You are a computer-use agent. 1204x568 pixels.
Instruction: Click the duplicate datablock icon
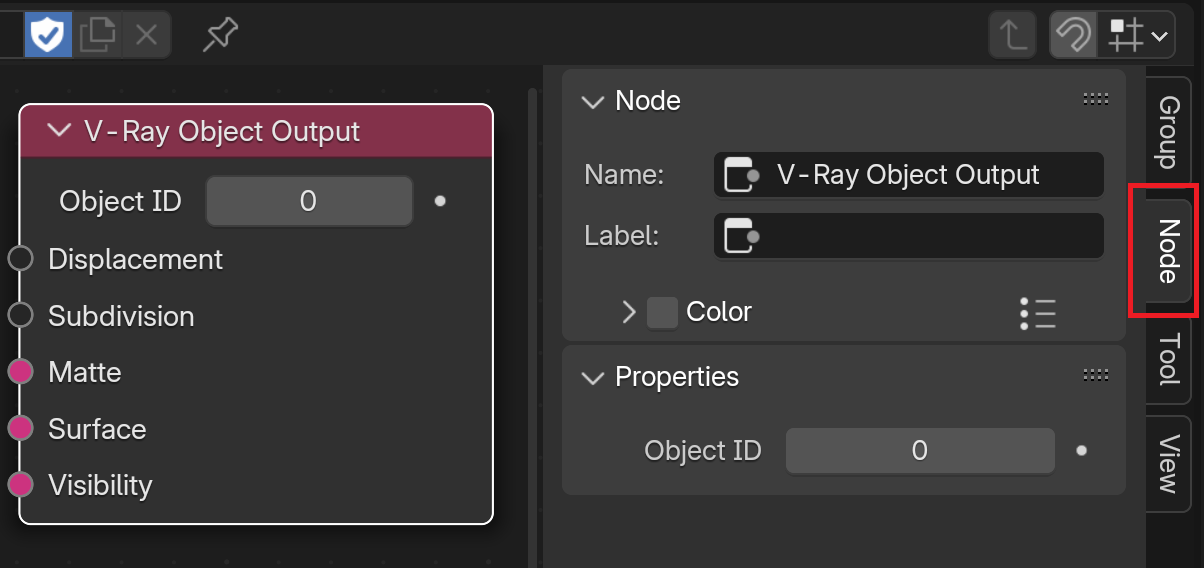[97, 35]
